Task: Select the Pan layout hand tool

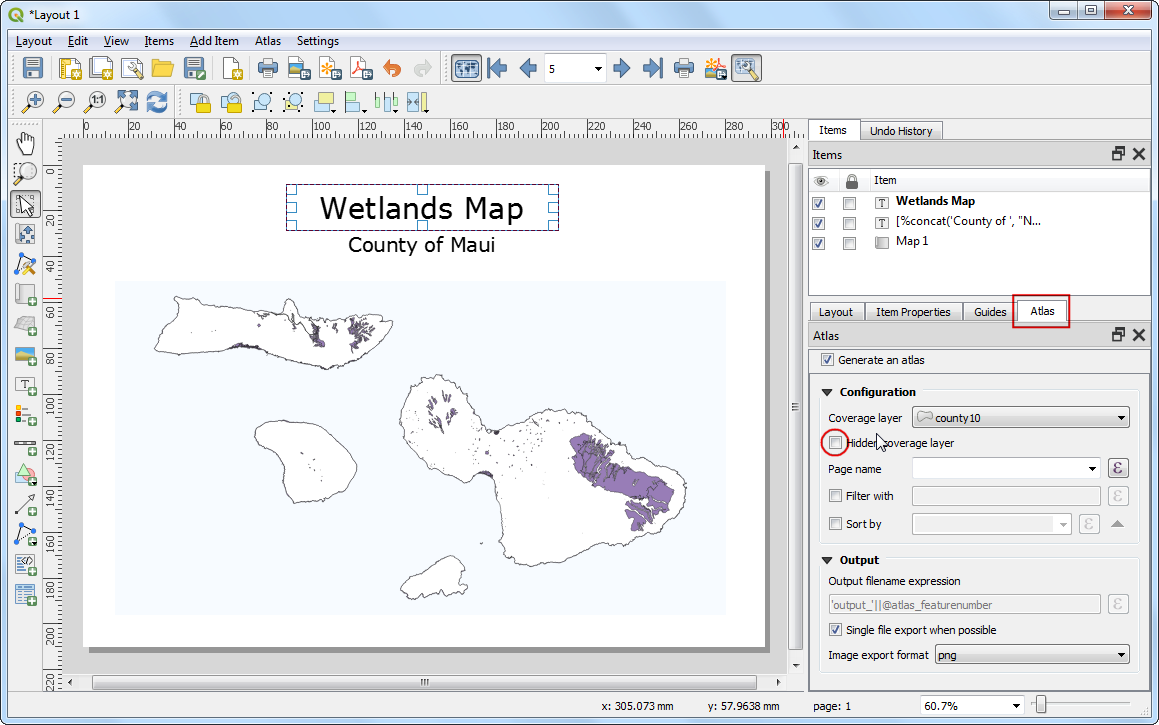Action: 26,144
